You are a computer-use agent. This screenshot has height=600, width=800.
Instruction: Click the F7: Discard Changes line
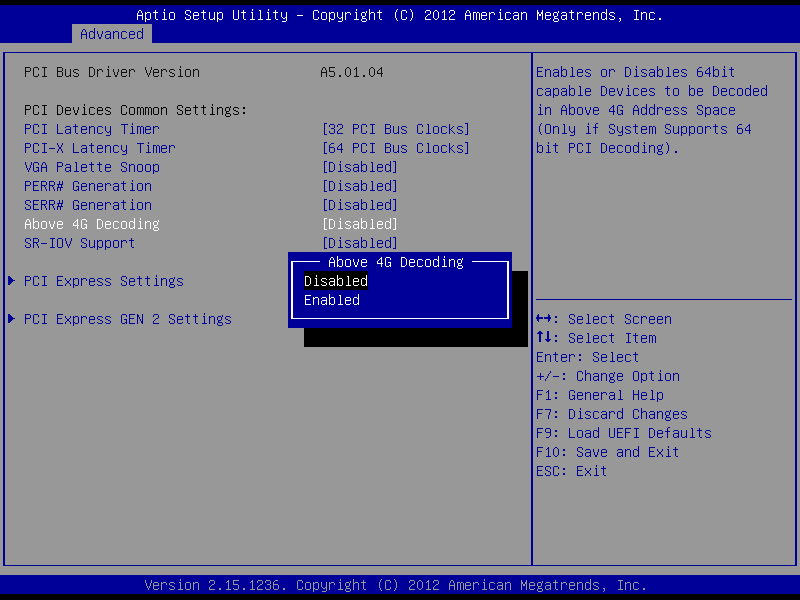612,414
